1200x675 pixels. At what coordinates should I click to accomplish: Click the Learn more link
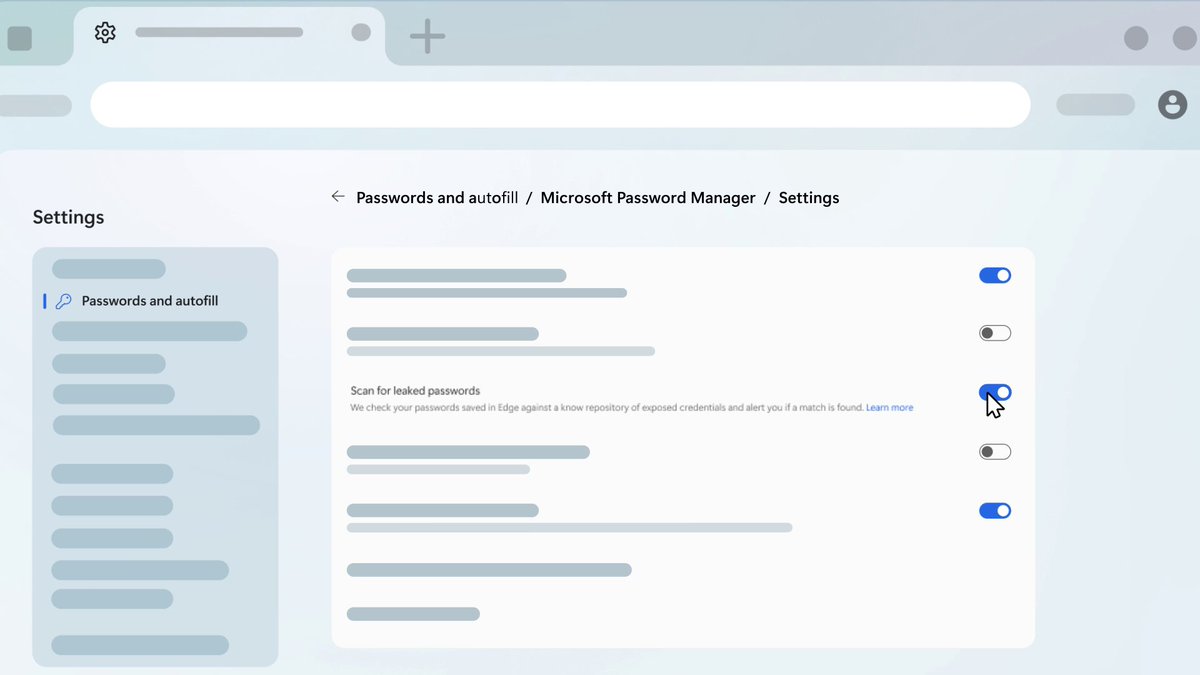[x=889, y=408]
